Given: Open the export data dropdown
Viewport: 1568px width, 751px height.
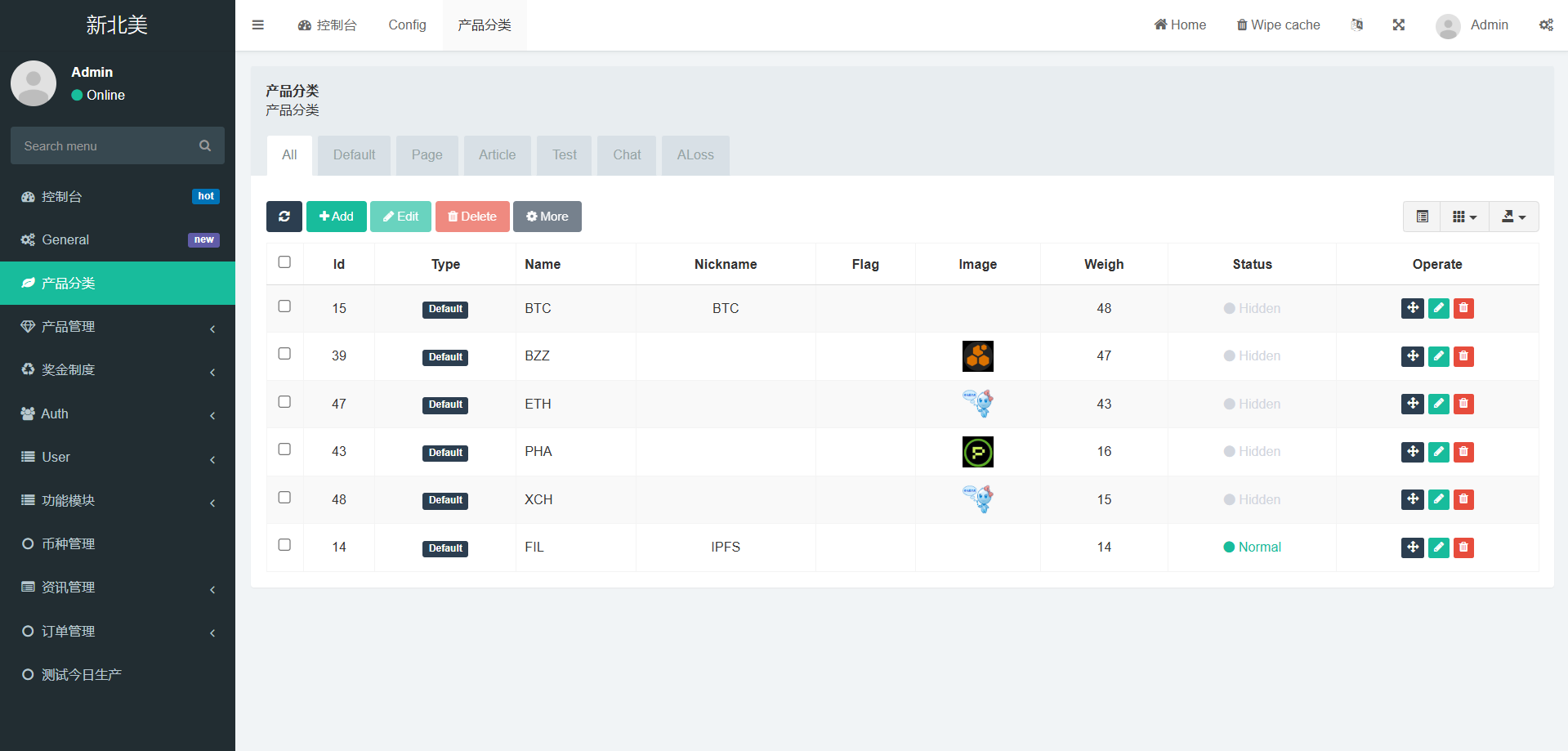Looking at the screenshot, I should coord(1513,217).
